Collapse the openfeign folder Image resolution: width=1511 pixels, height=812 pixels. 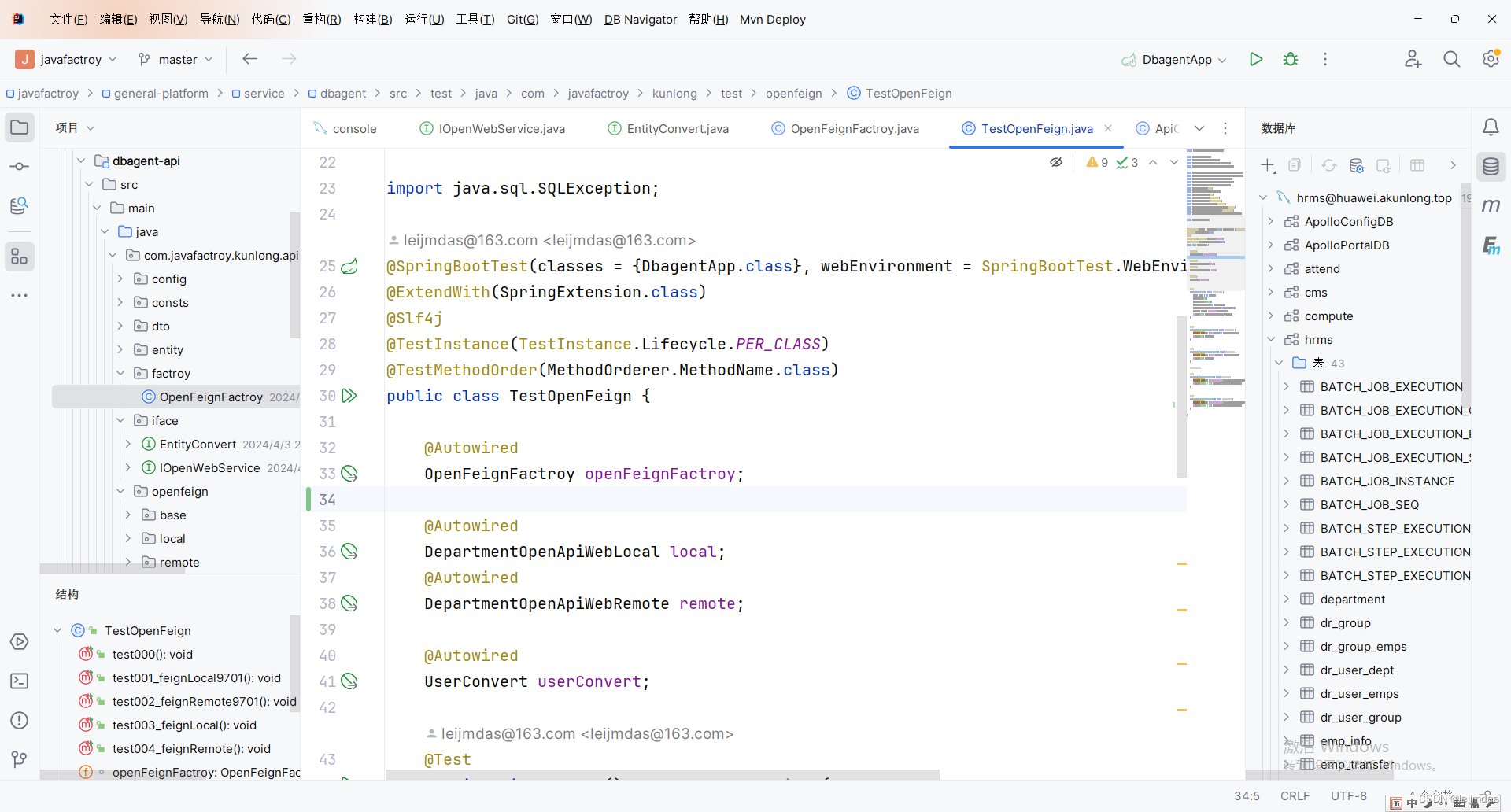point(120,491)
